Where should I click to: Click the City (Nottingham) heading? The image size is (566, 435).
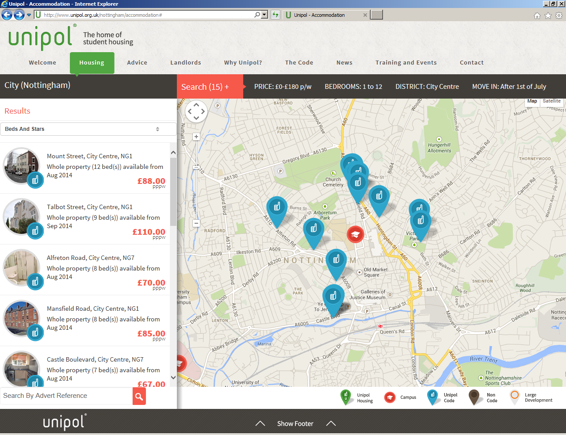tap(37, 85)
